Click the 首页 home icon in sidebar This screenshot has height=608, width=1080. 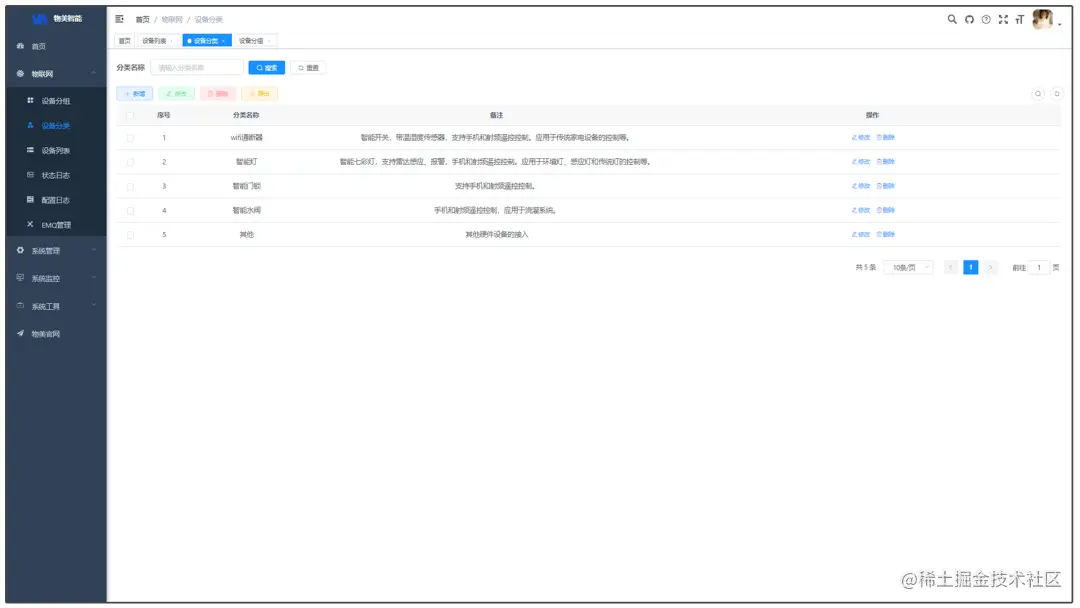coord(20,46)
